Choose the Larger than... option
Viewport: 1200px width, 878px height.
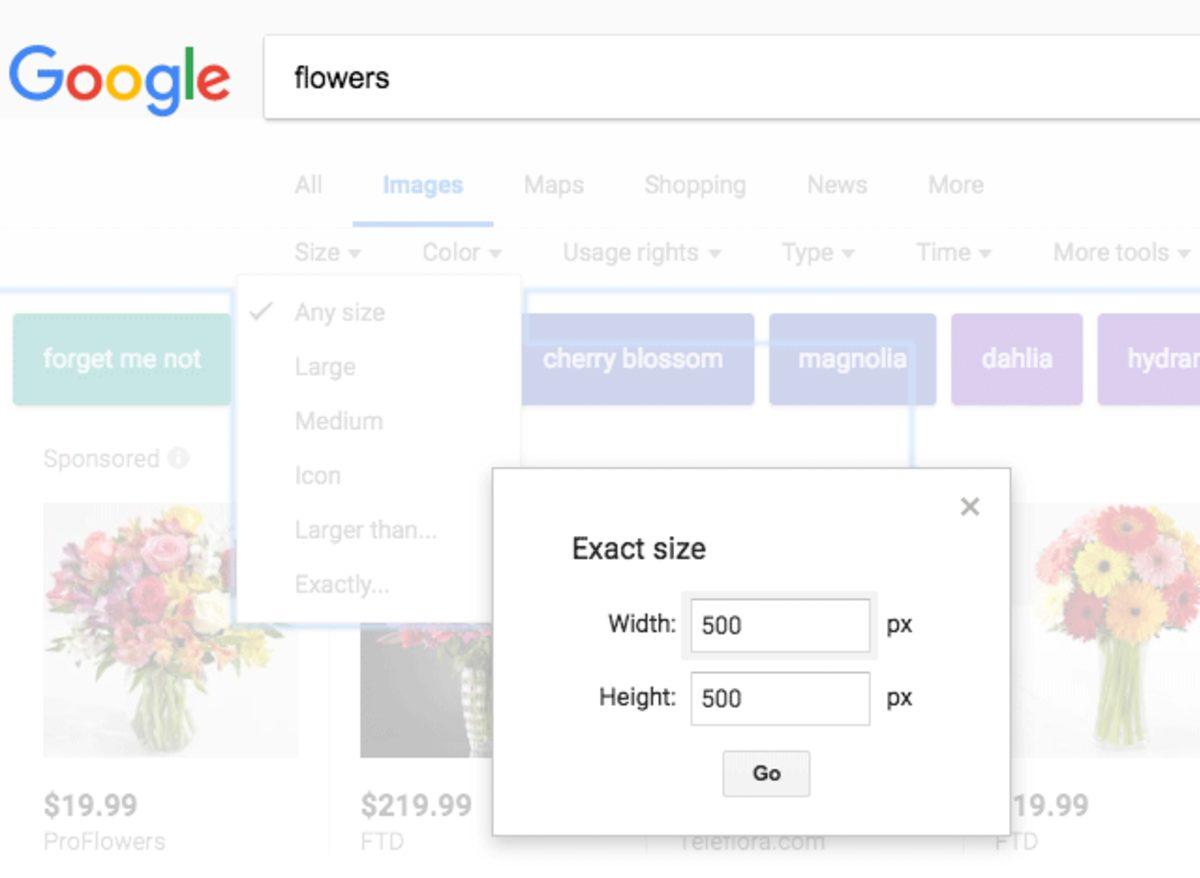tap(364, 530)
